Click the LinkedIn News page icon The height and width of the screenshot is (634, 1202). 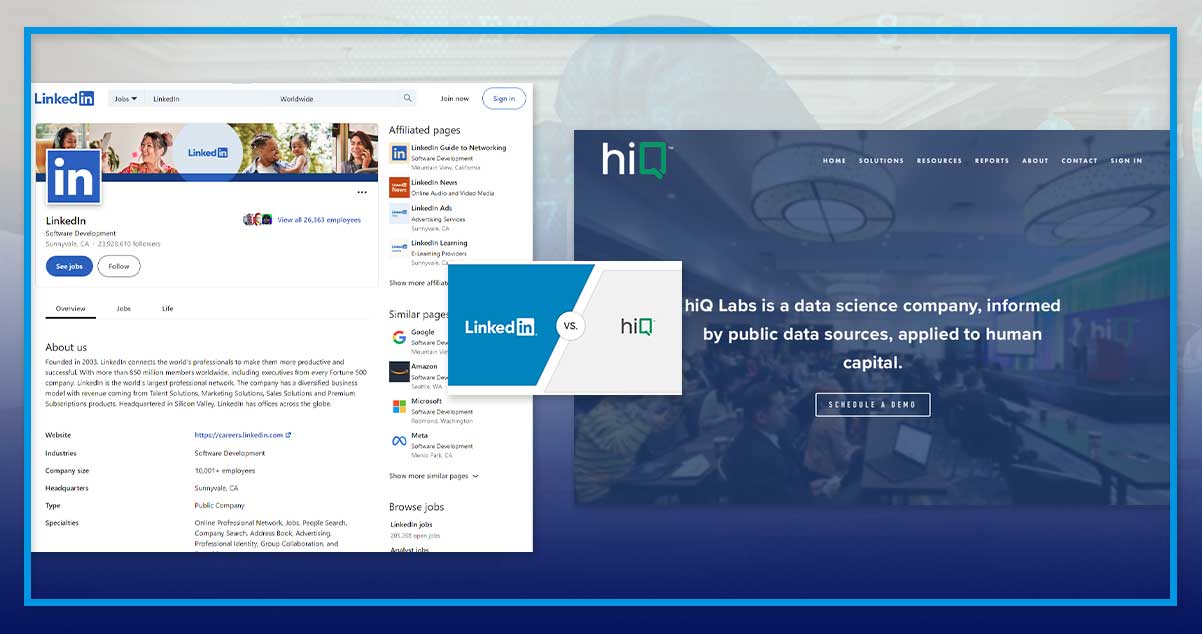(x=398, y=187)
